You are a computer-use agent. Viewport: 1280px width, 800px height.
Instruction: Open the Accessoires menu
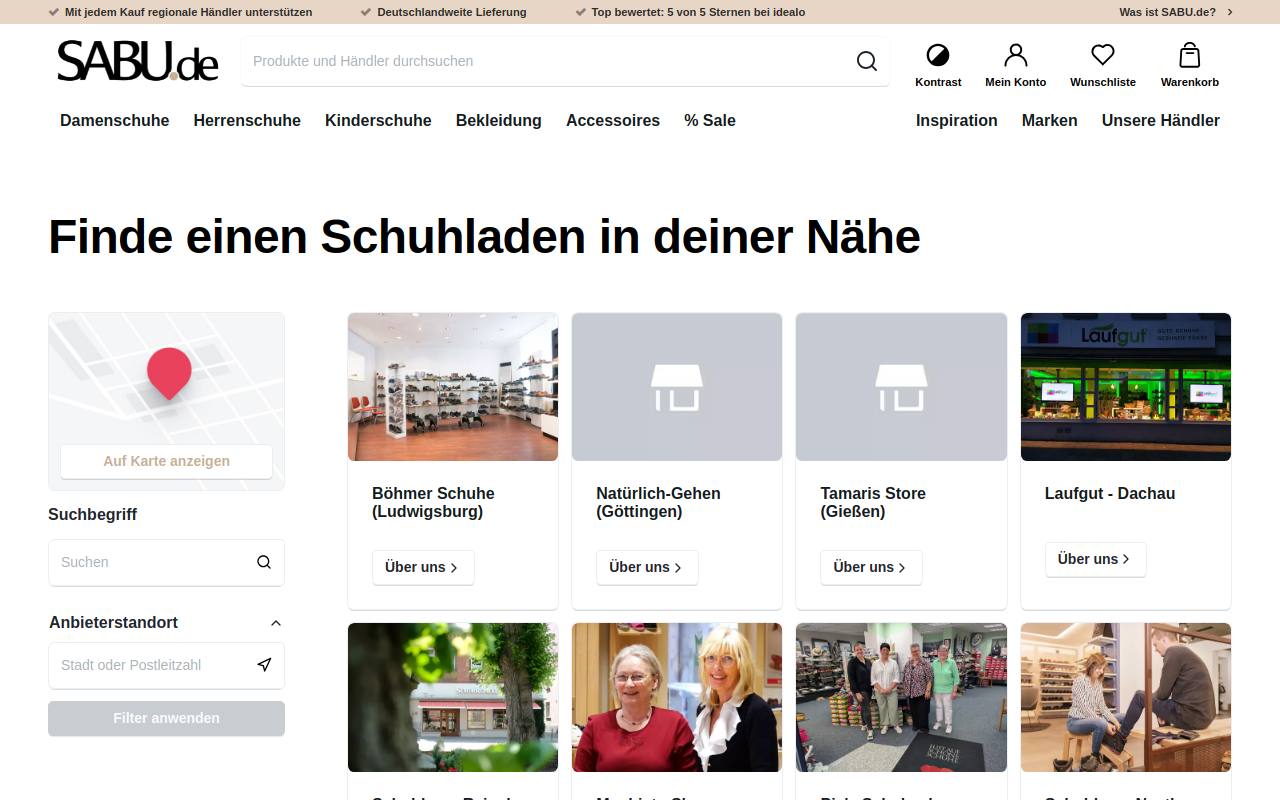pyautogui.click(x=613, y=120)
